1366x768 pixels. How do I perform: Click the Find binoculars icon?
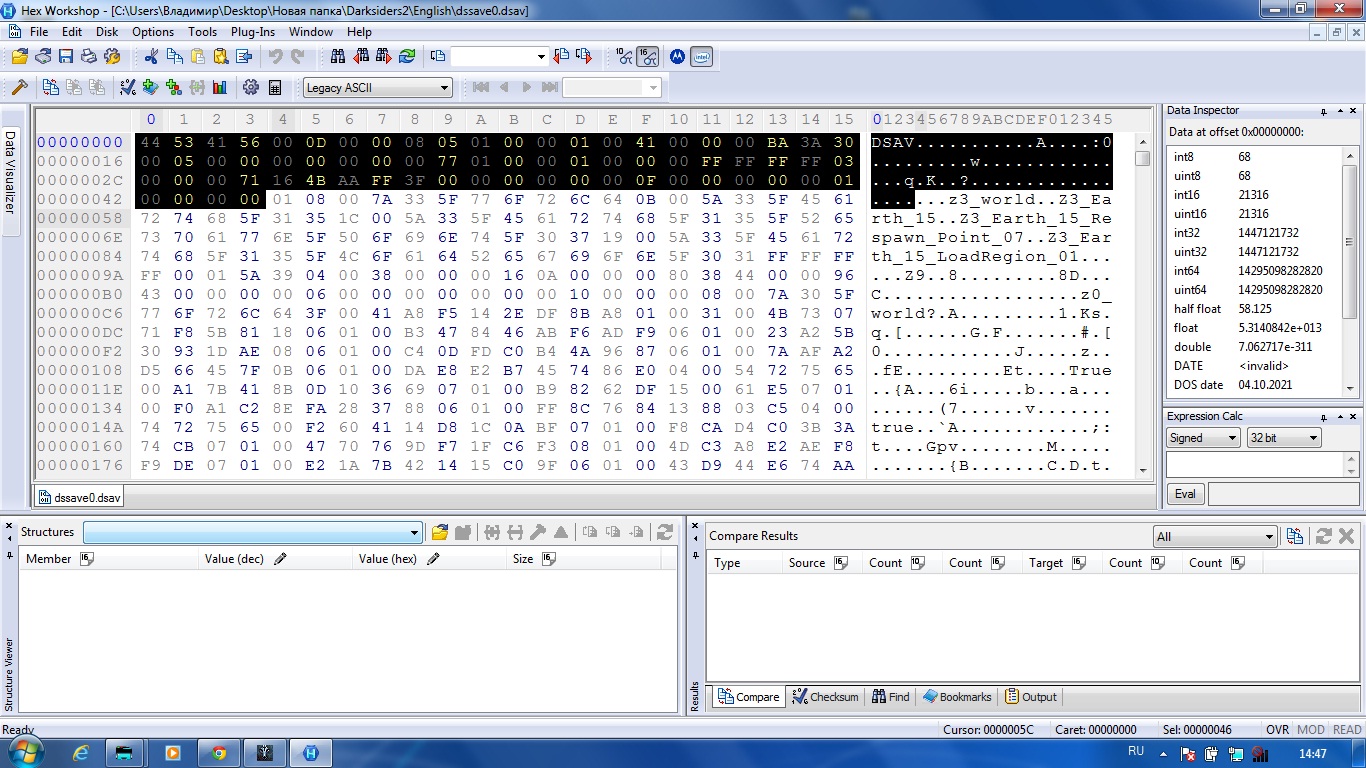pos(338,57)
